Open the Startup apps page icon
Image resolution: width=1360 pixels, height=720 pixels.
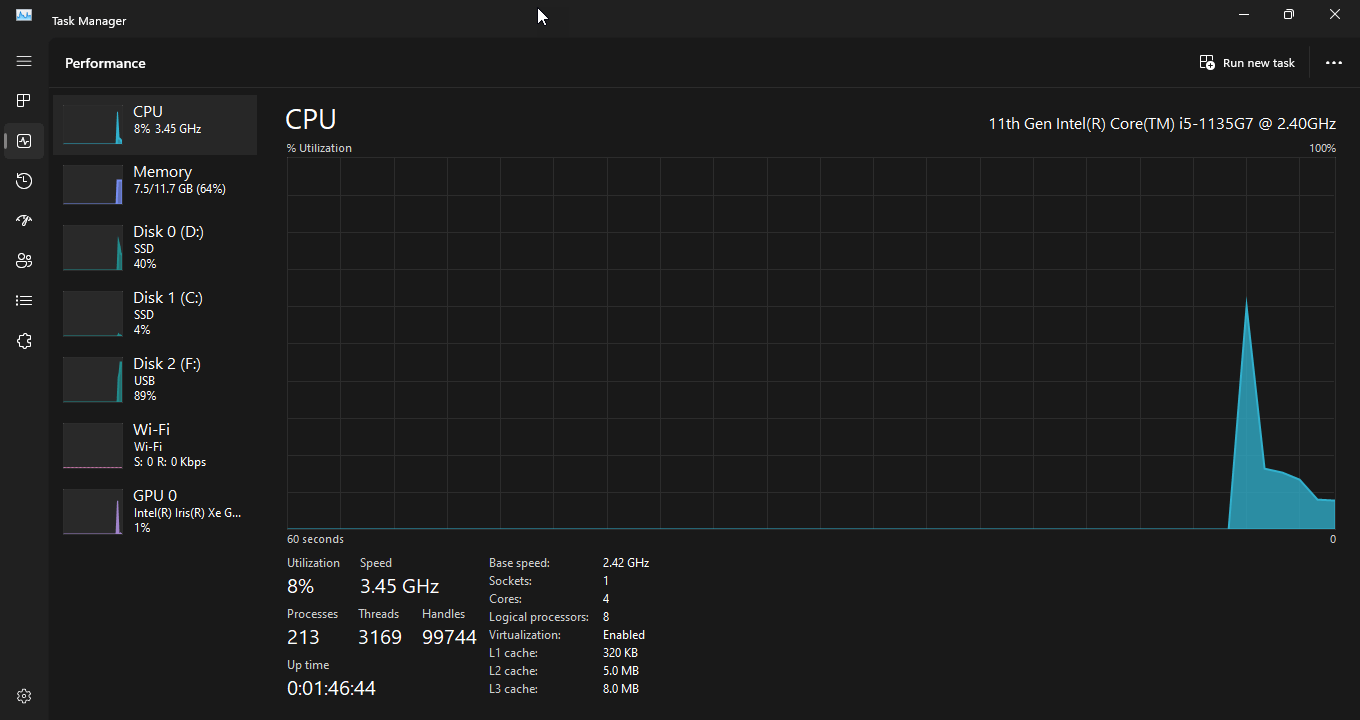[24, 220]
